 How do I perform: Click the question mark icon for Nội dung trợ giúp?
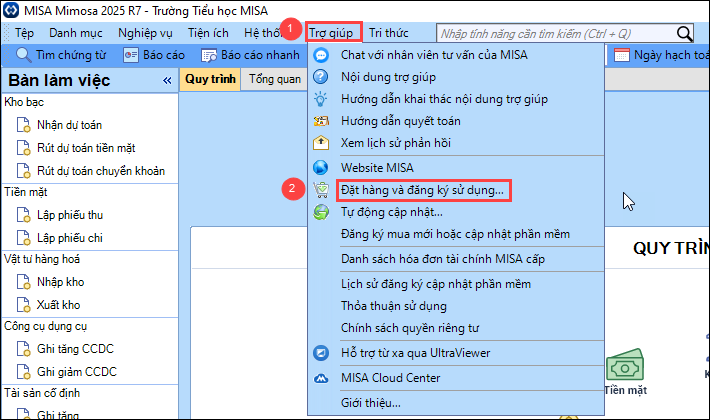pos(321,77)
